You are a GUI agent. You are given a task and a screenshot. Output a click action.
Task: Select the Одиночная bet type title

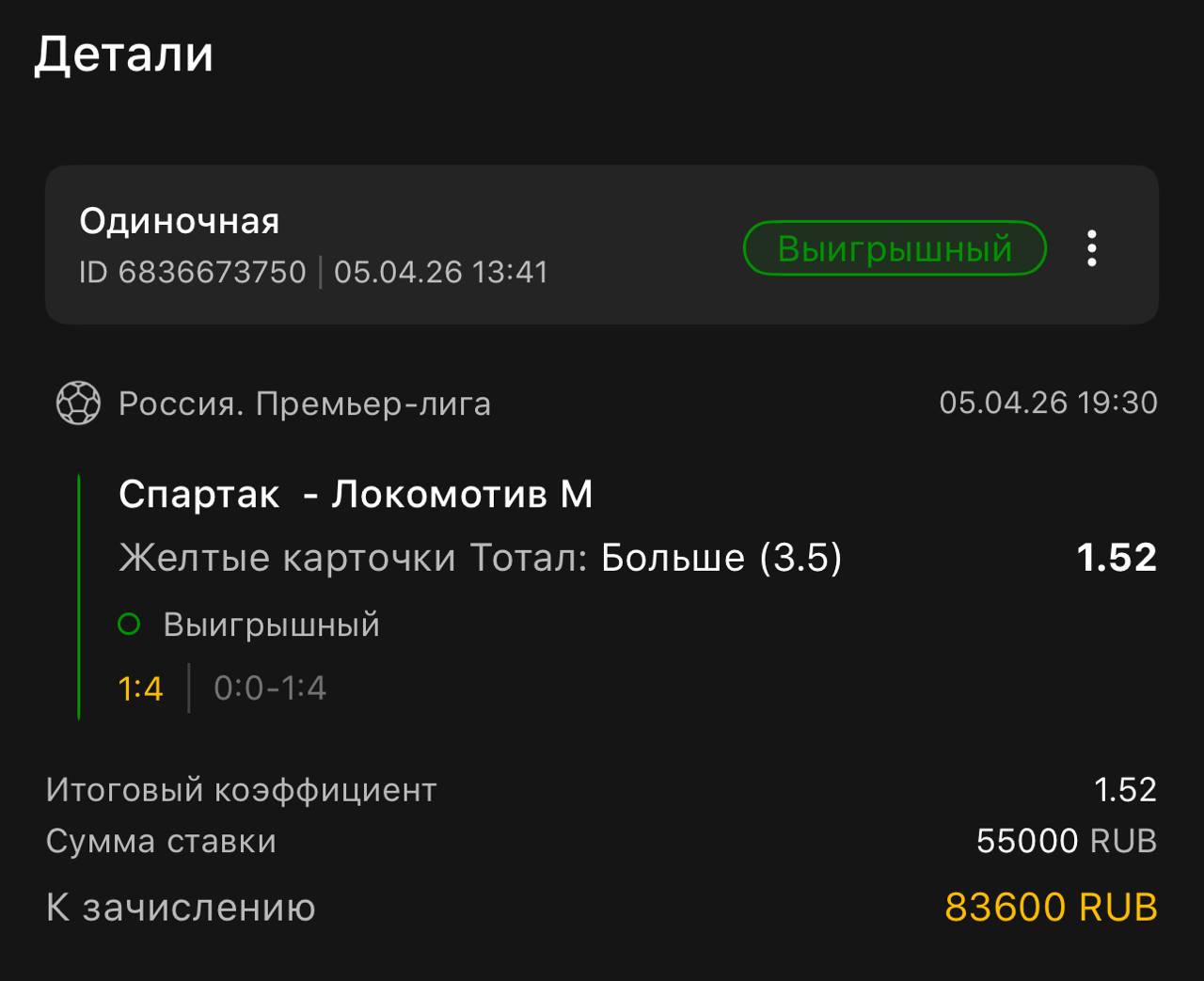click(x=180, y=221)
